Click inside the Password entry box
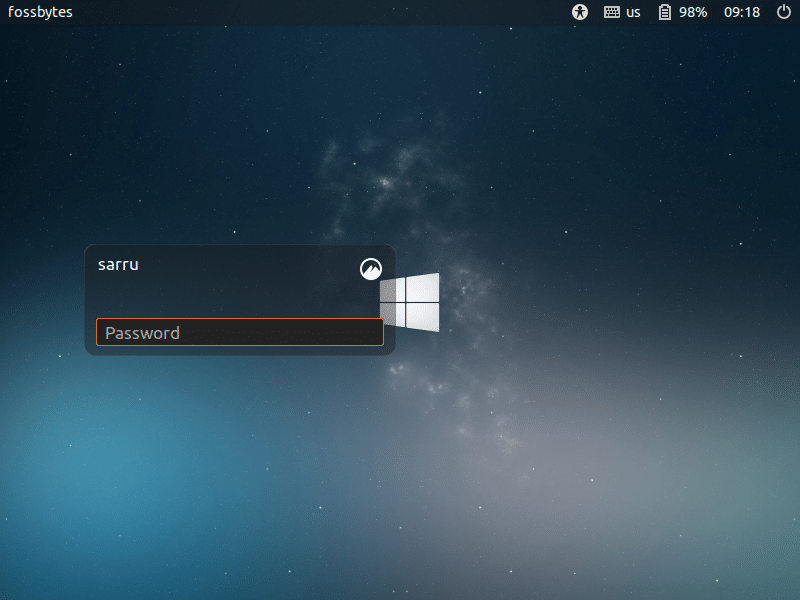Image resolution: width=800 pixels, height=600 pixels. 239,332
